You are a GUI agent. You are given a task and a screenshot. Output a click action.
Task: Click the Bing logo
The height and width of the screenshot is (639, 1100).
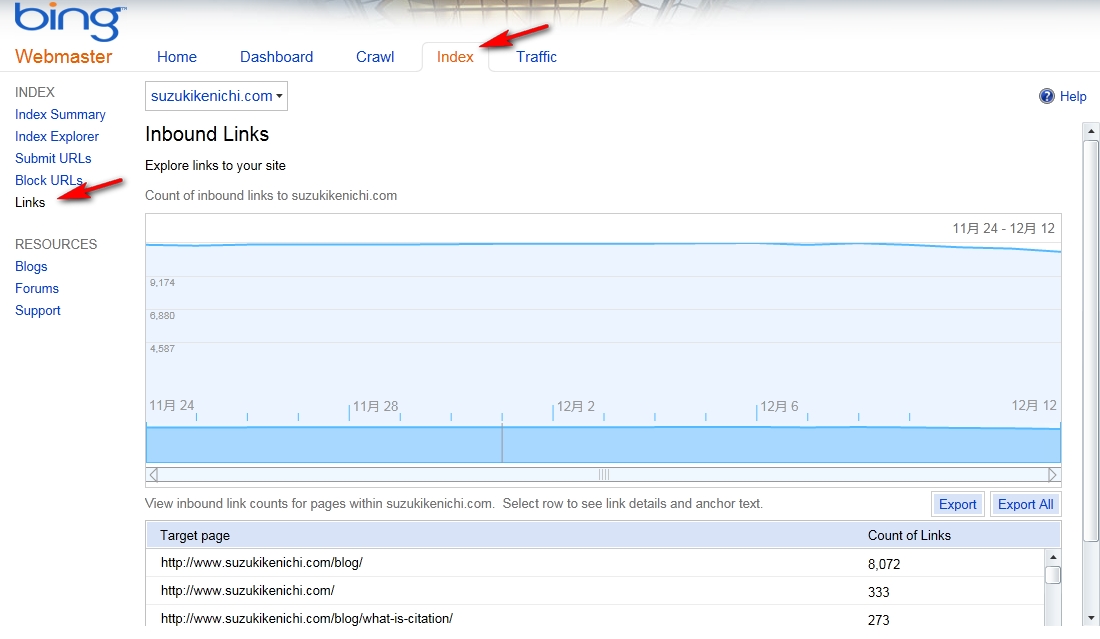70,21
